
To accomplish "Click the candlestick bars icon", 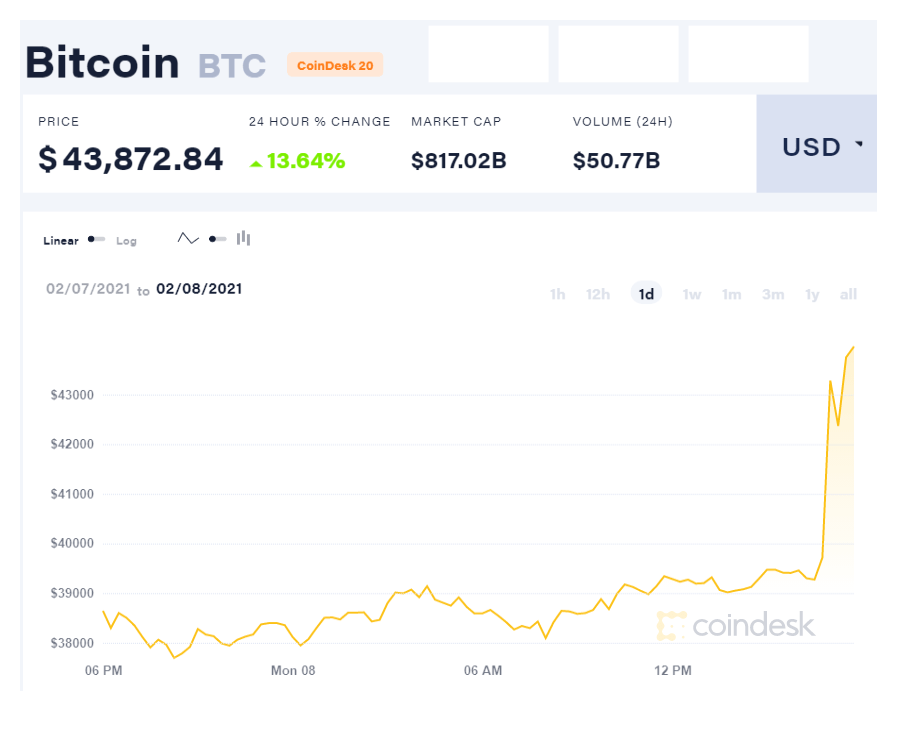I will (x=243, y=239).
